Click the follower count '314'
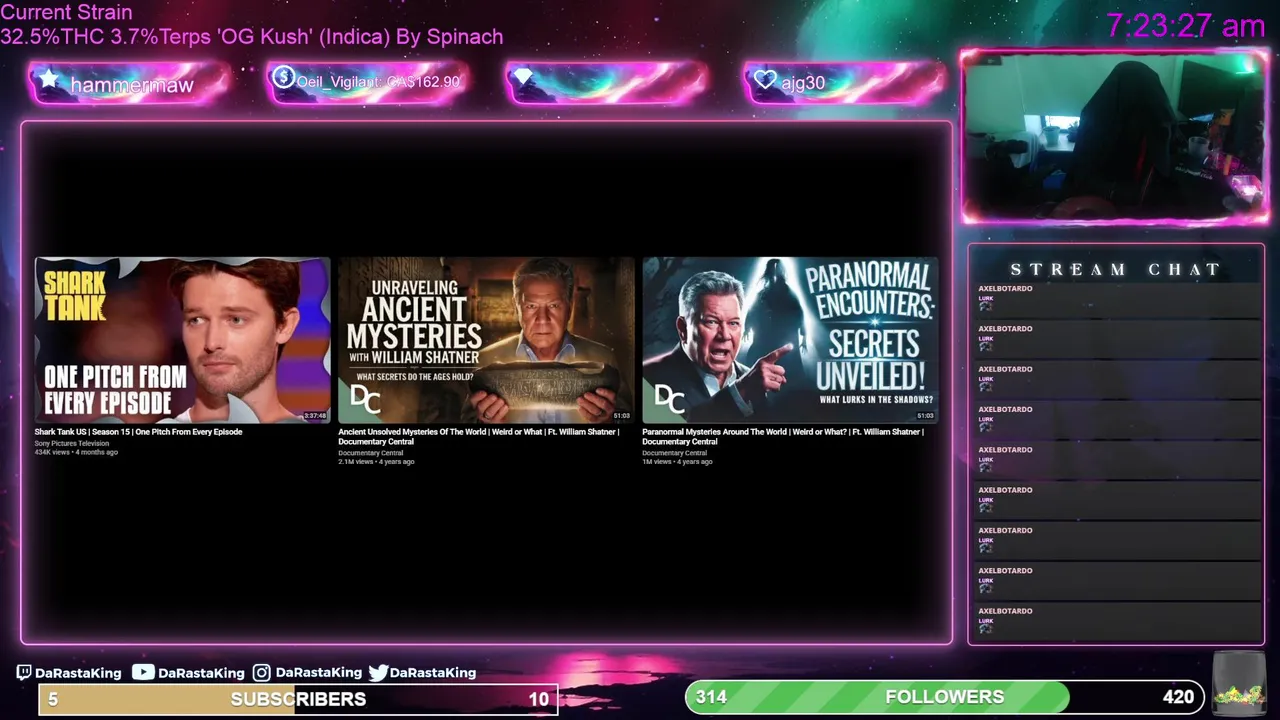Viewport: 1280px width, 720px height. point(711,697)
